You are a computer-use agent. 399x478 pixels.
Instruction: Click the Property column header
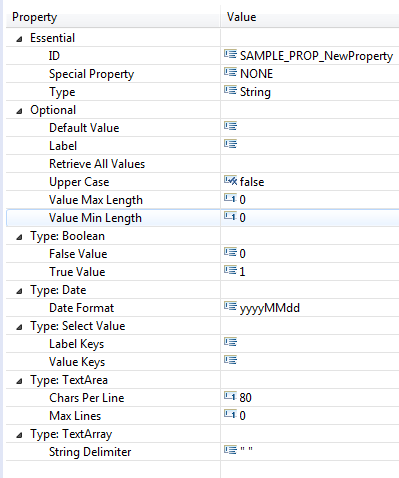113,17
